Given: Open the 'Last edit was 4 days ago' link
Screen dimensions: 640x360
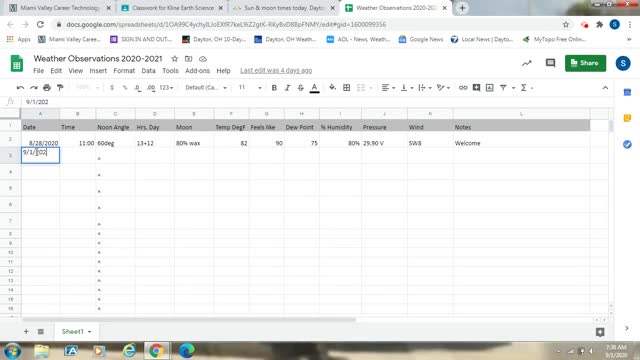Looking at the screenshot, I should point(276,71).
